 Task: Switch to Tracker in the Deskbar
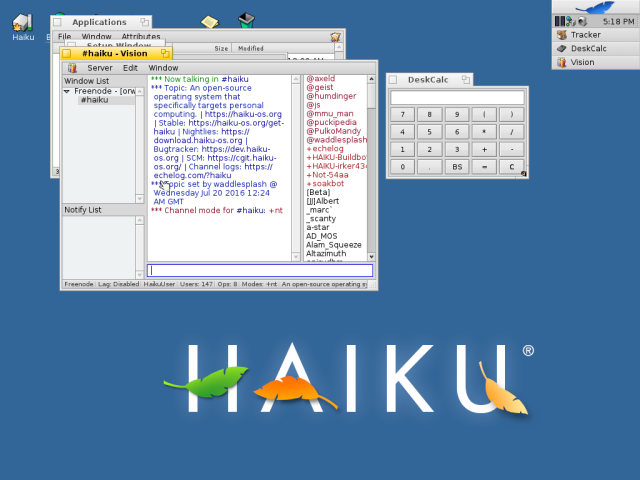pos(596,35)
